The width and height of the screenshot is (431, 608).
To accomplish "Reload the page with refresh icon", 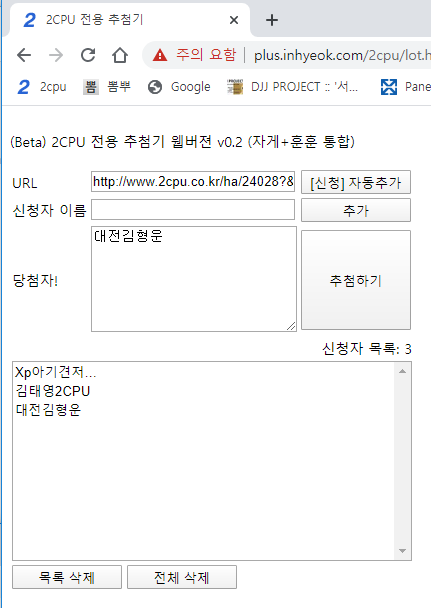I will click(88, 55).
